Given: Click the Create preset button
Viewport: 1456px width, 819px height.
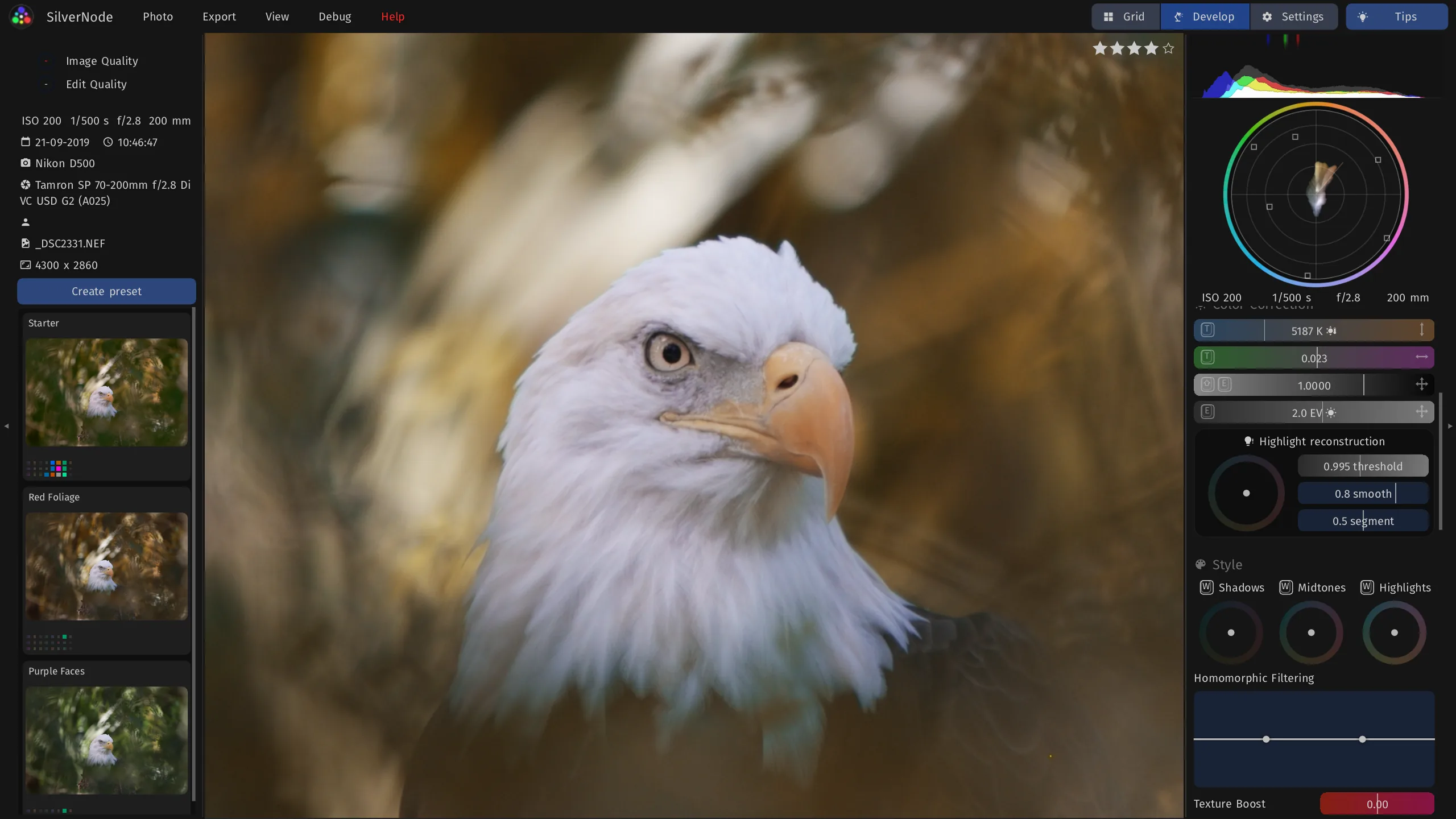Looking at the screenshot, I should [106, 291].
